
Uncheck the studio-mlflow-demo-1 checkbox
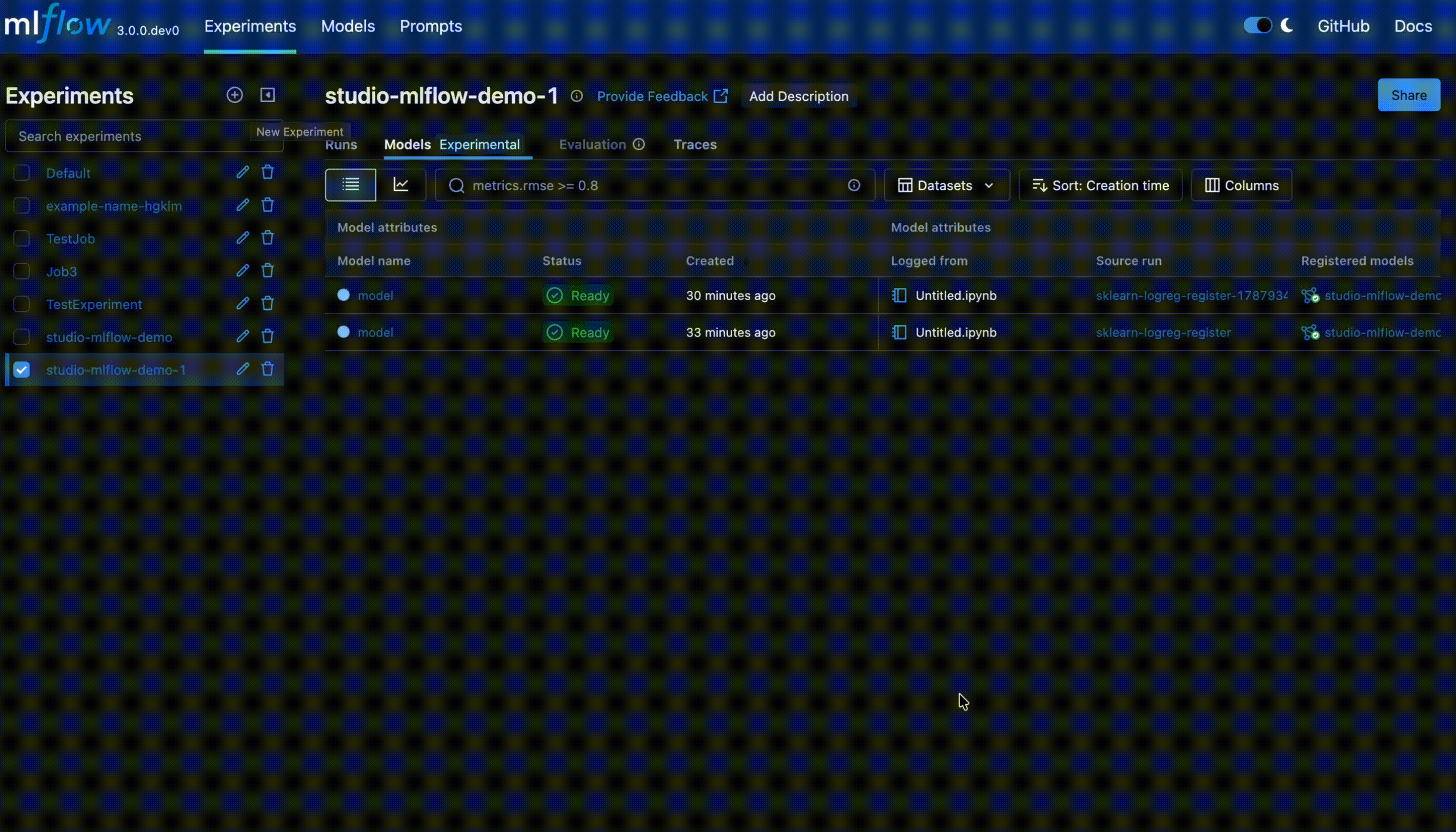(x=22, y=370)
